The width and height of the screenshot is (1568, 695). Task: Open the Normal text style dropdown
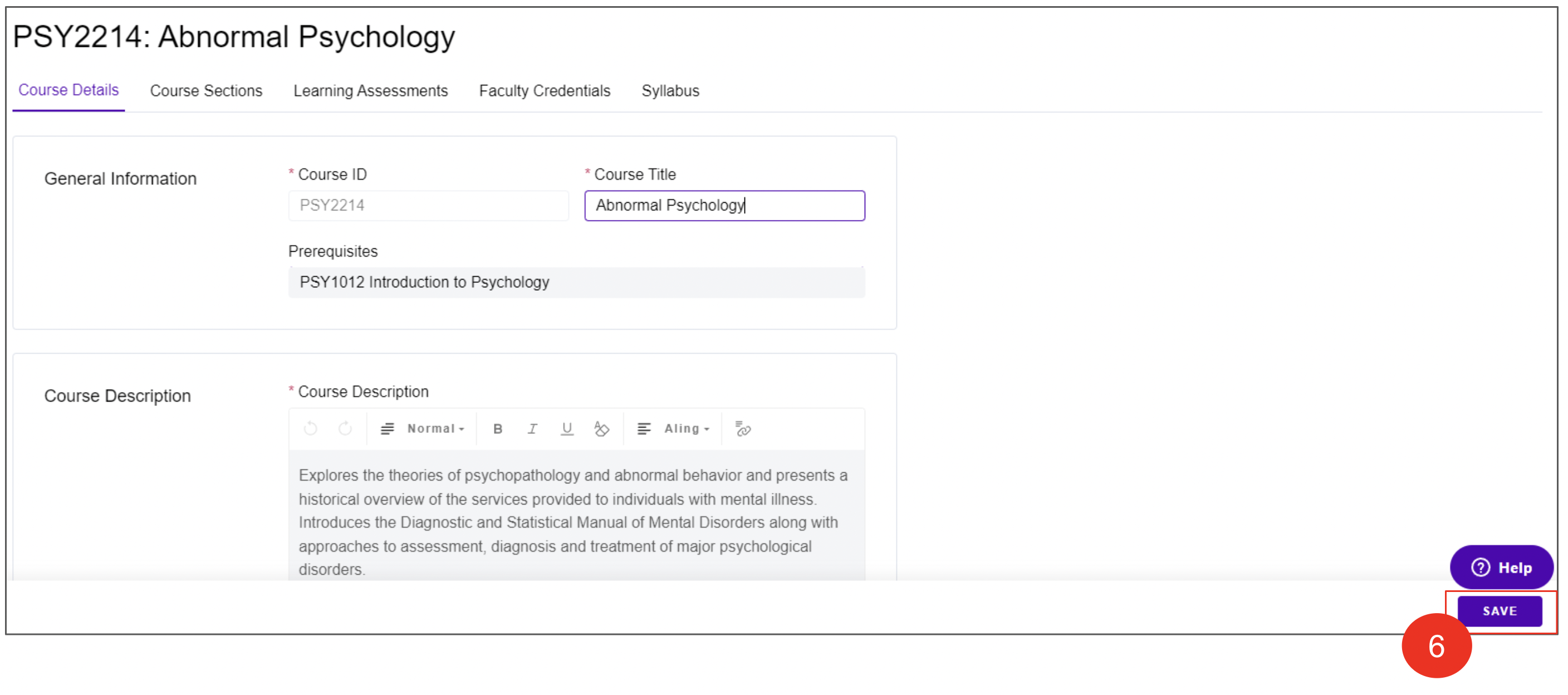(x=436, y=429)
